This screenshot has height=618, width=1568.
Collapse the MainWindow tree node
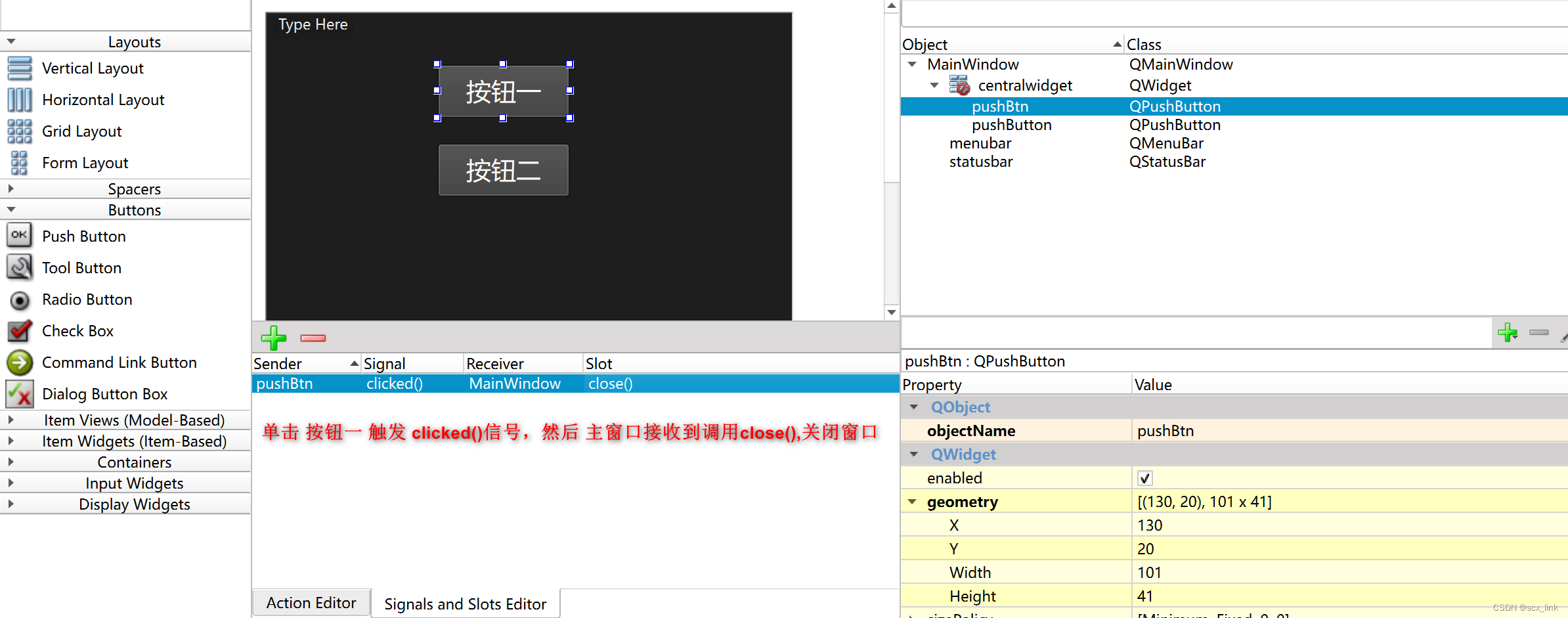click(912, 64)
